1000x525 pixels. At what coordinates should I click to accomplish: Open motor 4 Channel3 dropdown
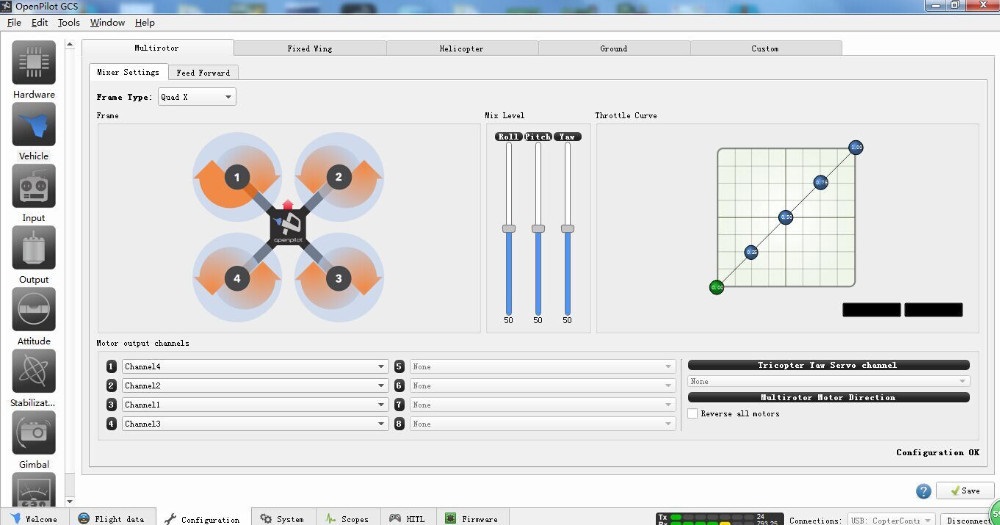coord(255,424)
